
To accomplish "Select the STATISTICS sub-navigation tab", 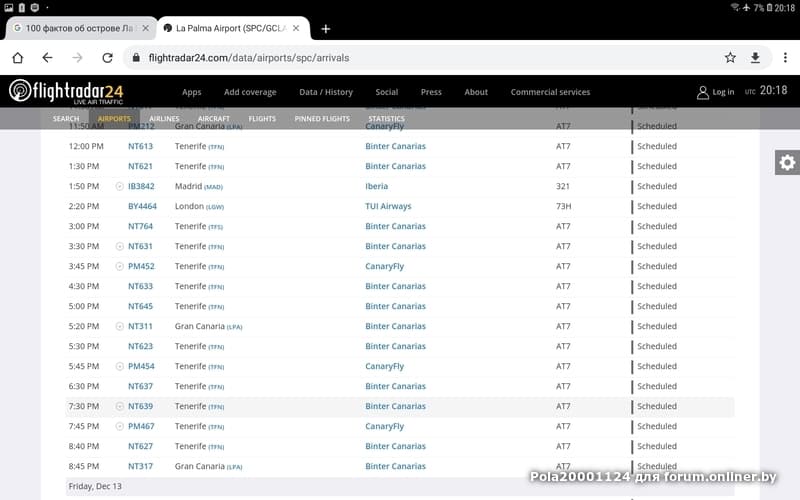I will (386, 118).
